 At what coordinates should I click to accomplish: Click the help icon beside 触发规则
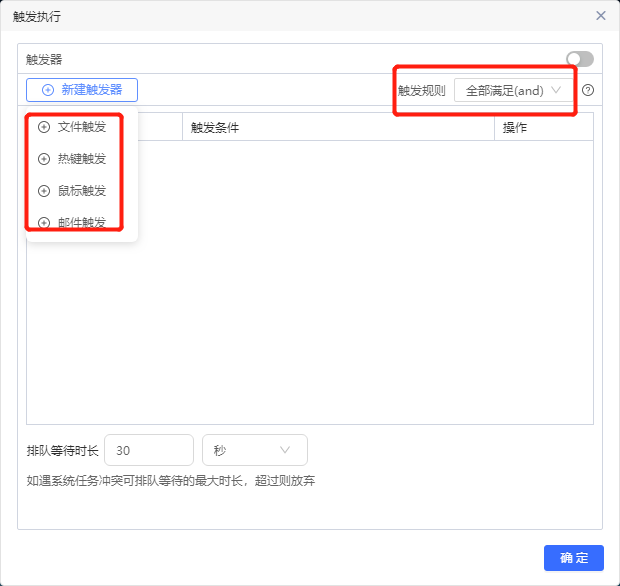coord(588,91)
